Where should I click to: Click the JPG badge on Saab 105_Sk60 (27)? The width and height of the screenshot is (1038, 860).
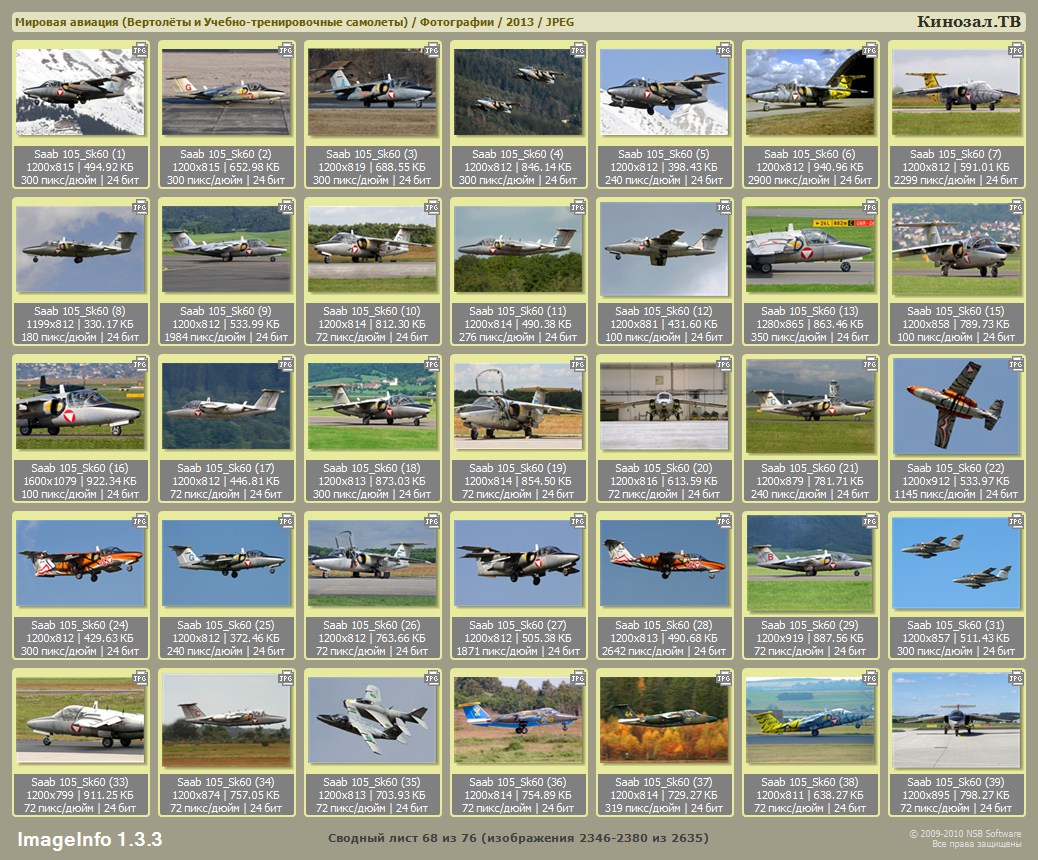(578, 522)
